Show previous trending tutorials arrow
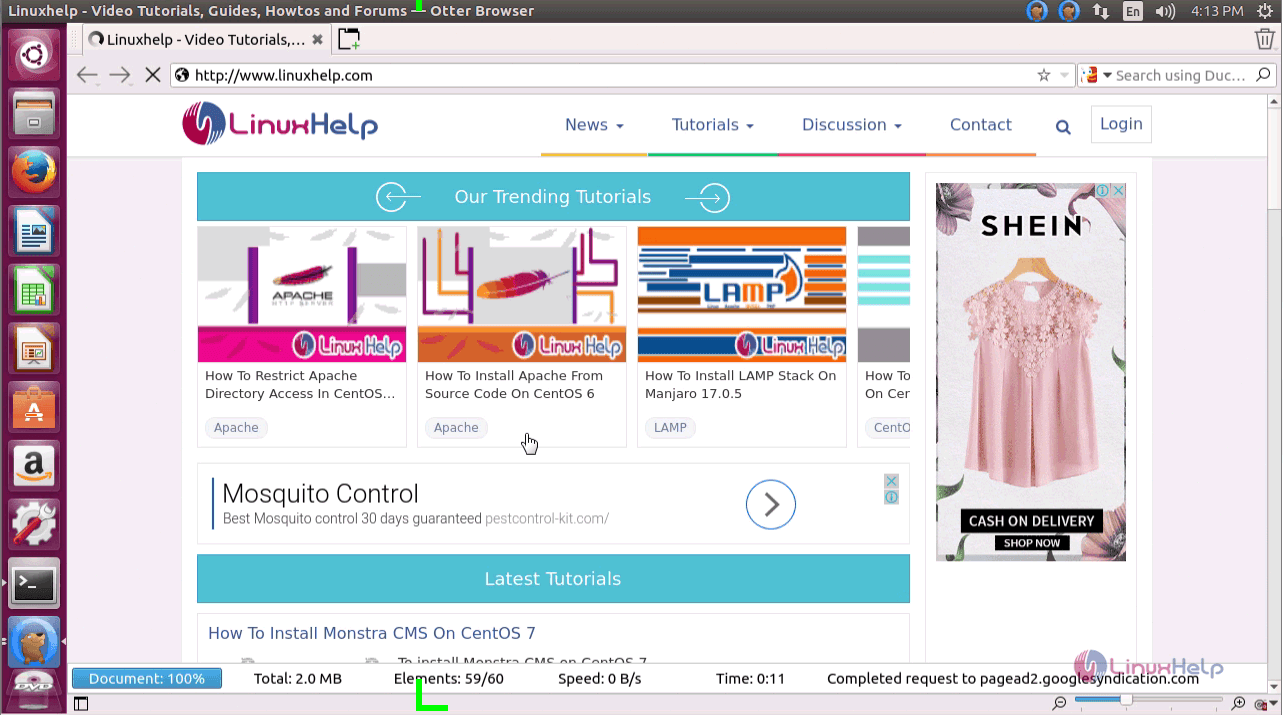The height and width of the screenshot is (715, 1283). 398,197
